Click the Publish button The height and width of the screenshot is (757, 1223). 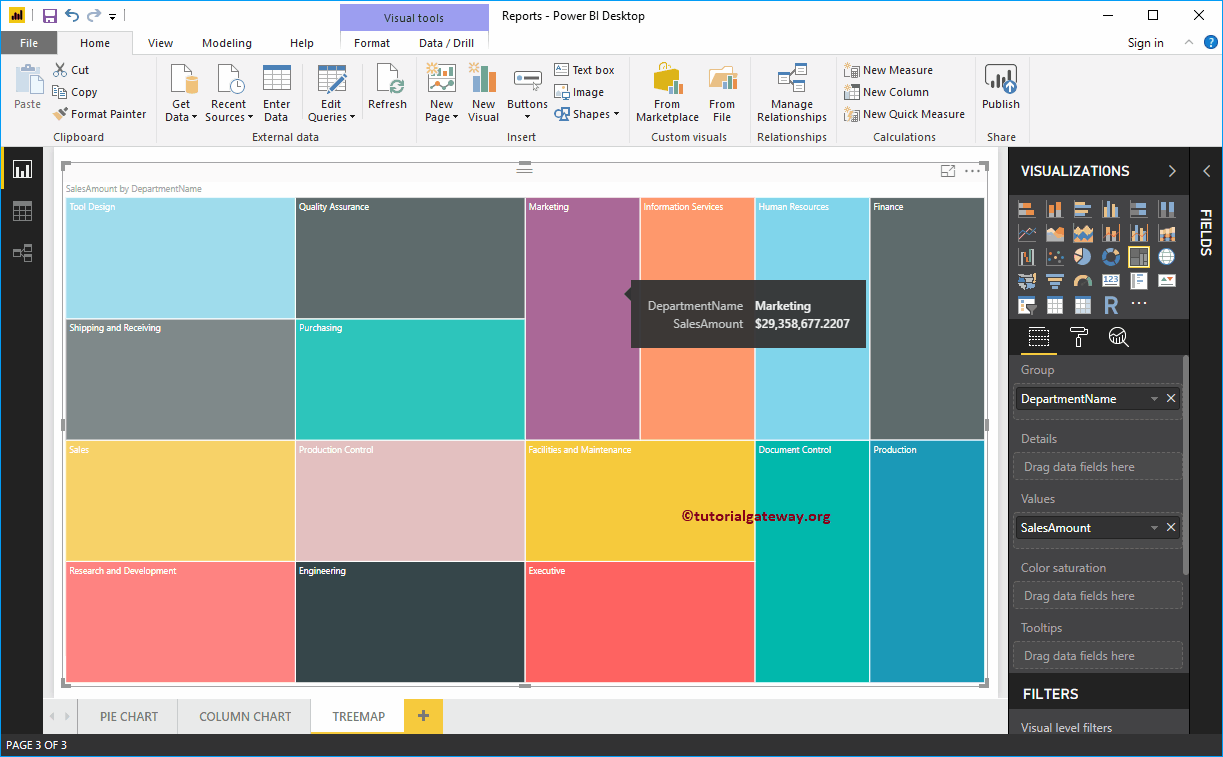pos(1000,88)
